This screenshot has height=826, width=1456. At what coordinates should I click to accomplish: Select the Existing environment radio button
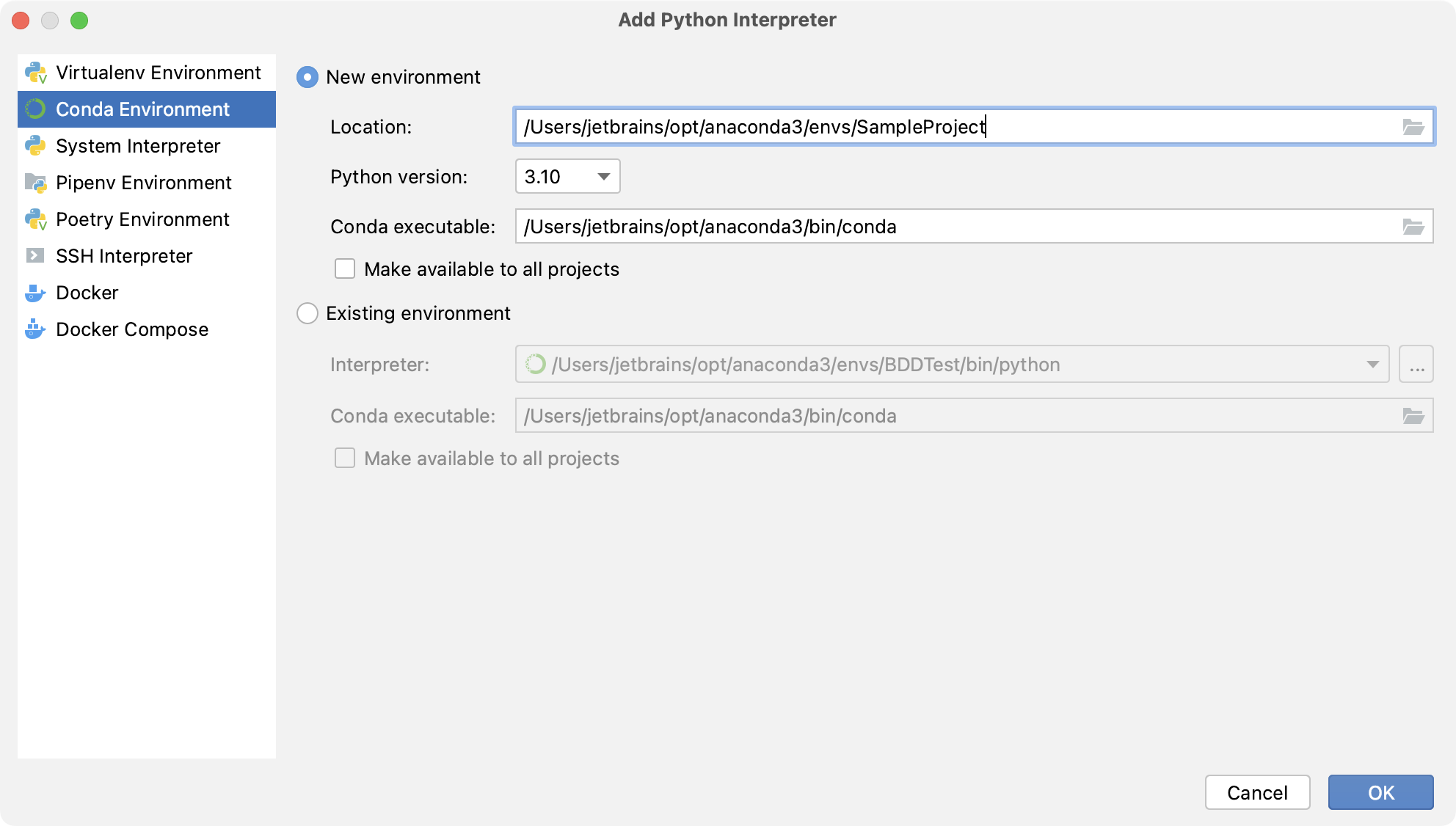[307, 313]
